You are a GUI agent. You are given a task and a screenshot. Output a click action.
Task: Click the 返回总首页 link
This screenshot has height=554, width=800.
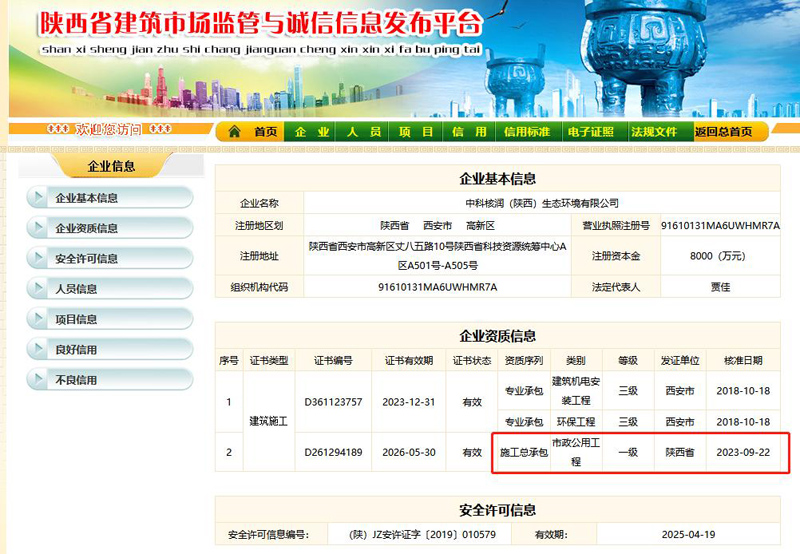pyautogui.click(x=723, y=132)
